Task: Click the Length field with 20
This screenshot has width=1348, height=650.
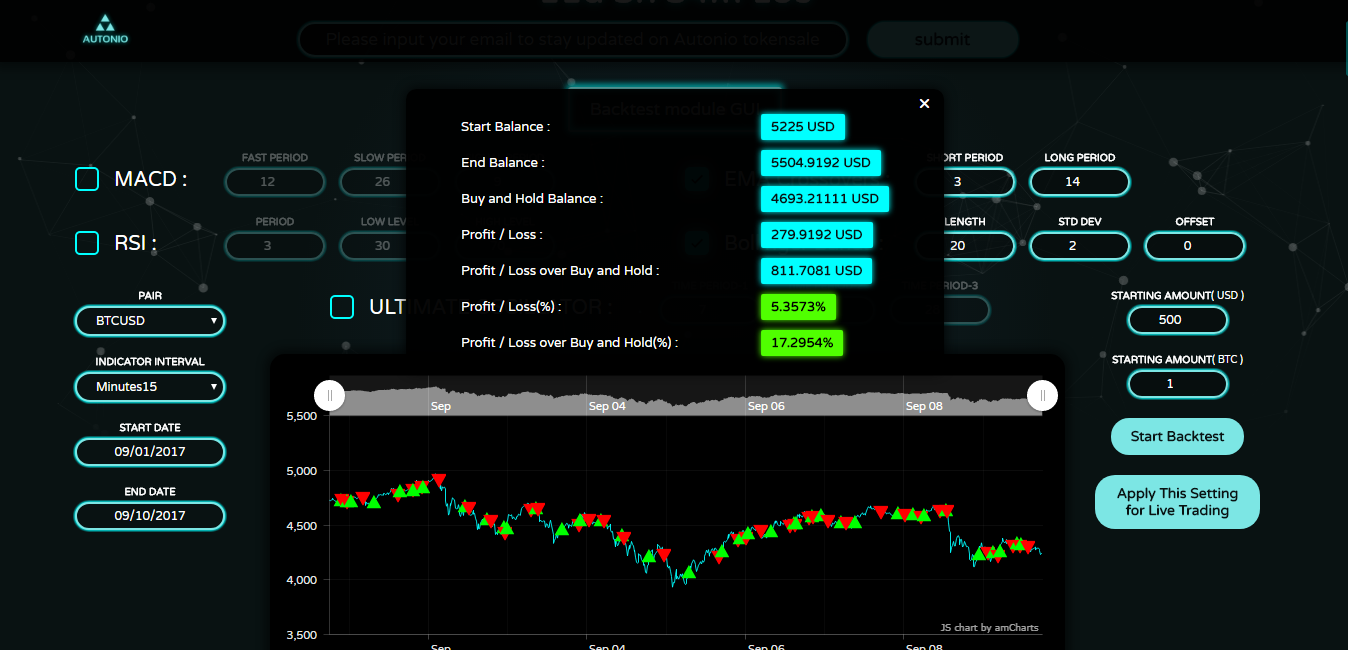Action: pyautogui.click(x=964, y=246)
